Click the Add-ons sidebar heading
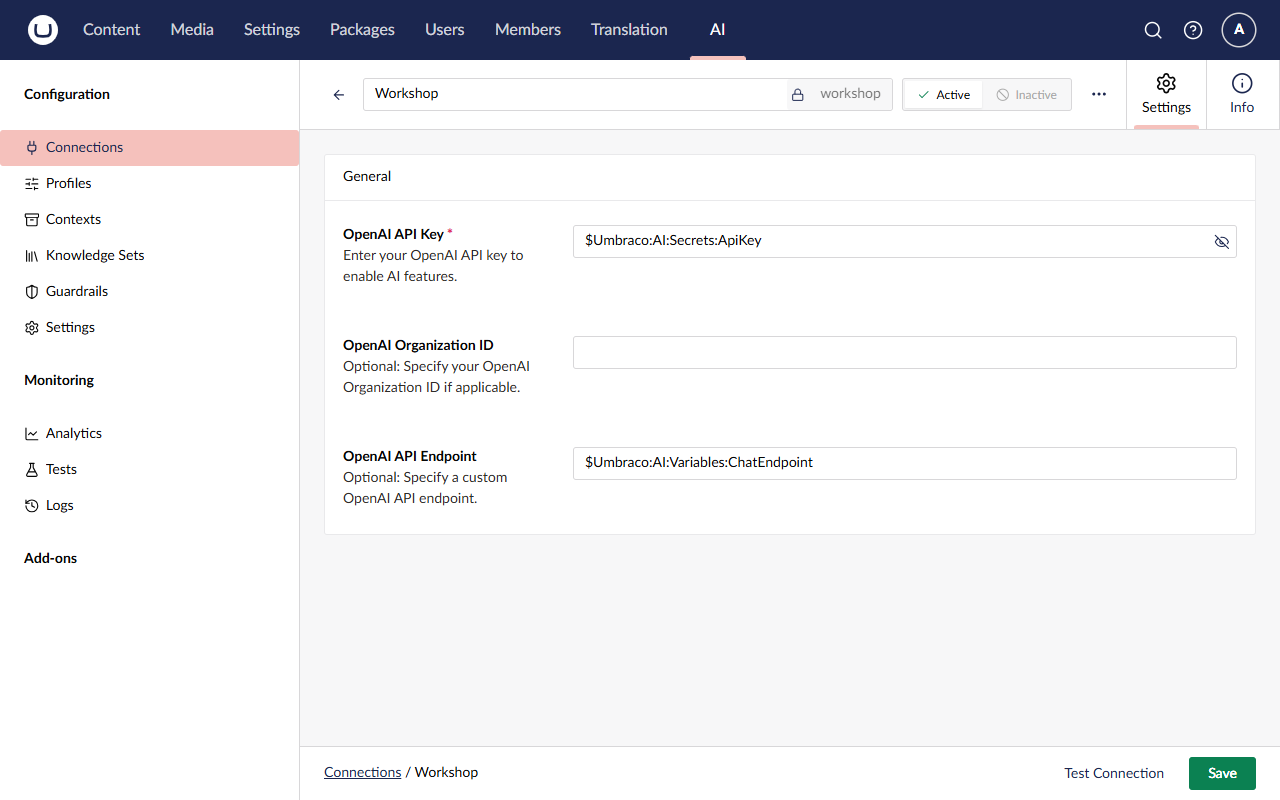 click(50, 558)
